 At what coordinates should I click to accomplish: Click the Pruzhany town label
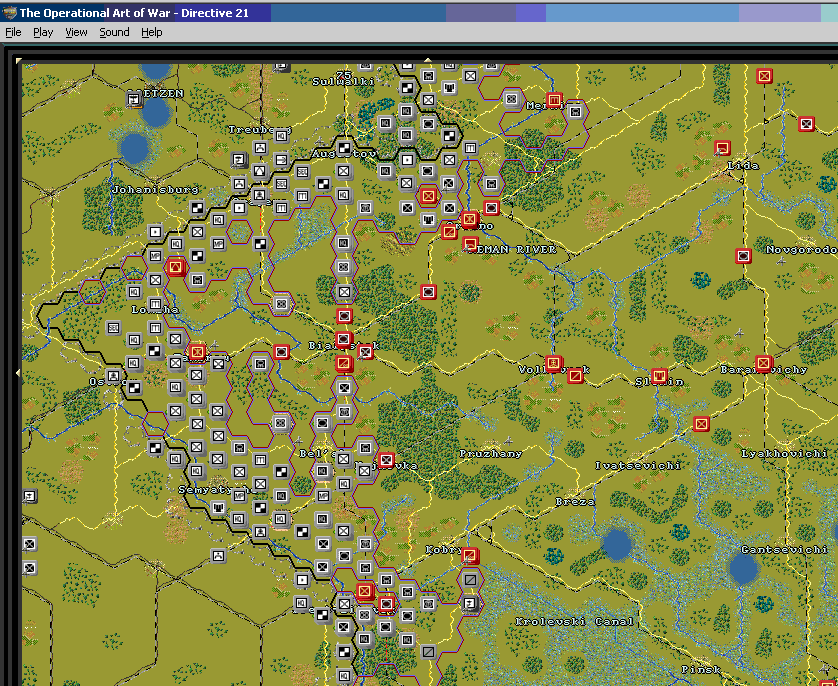pos(491,454)
